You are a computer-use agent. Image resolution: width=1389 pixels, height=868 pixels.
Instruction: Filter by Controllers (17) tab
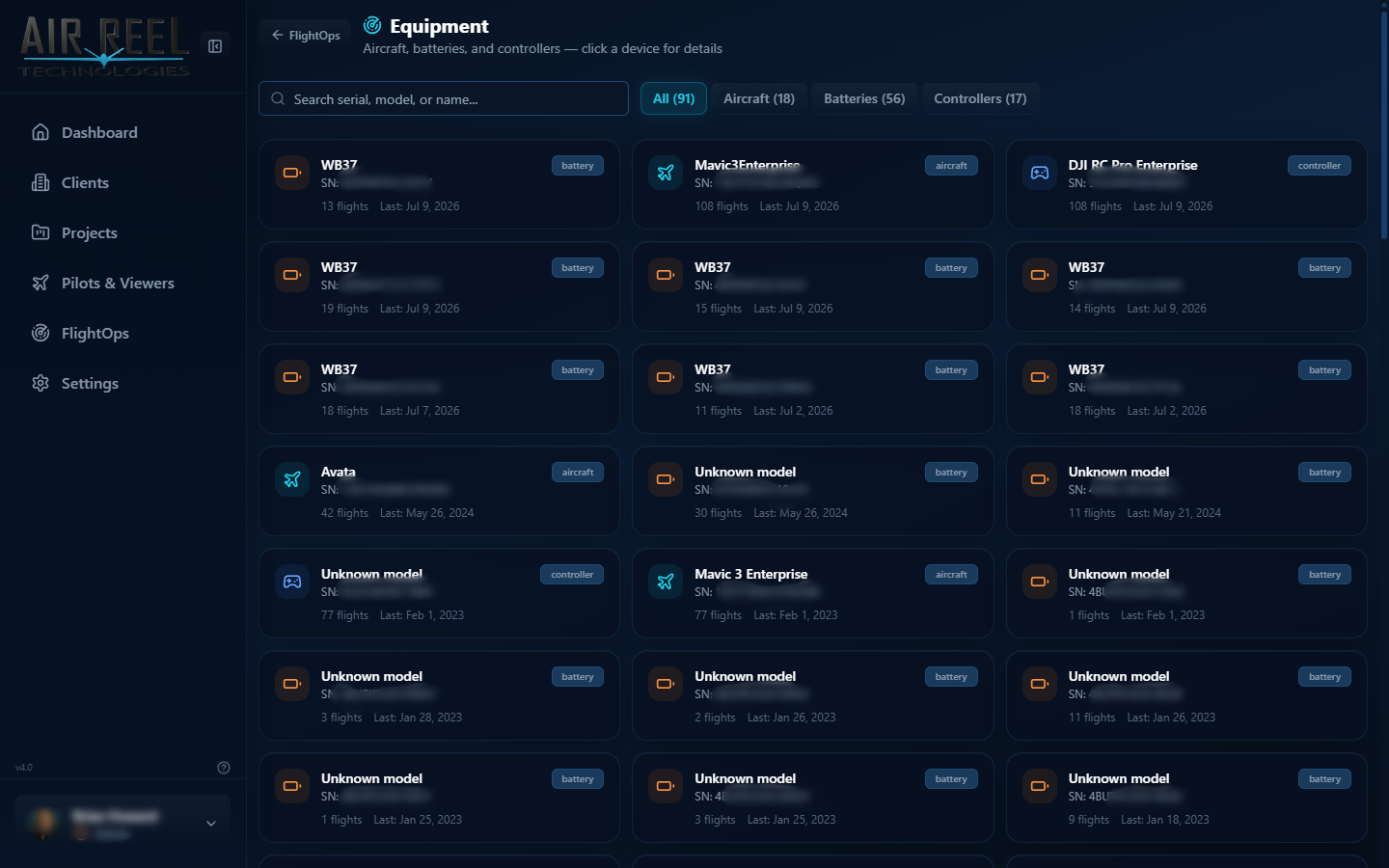(980, 98)
